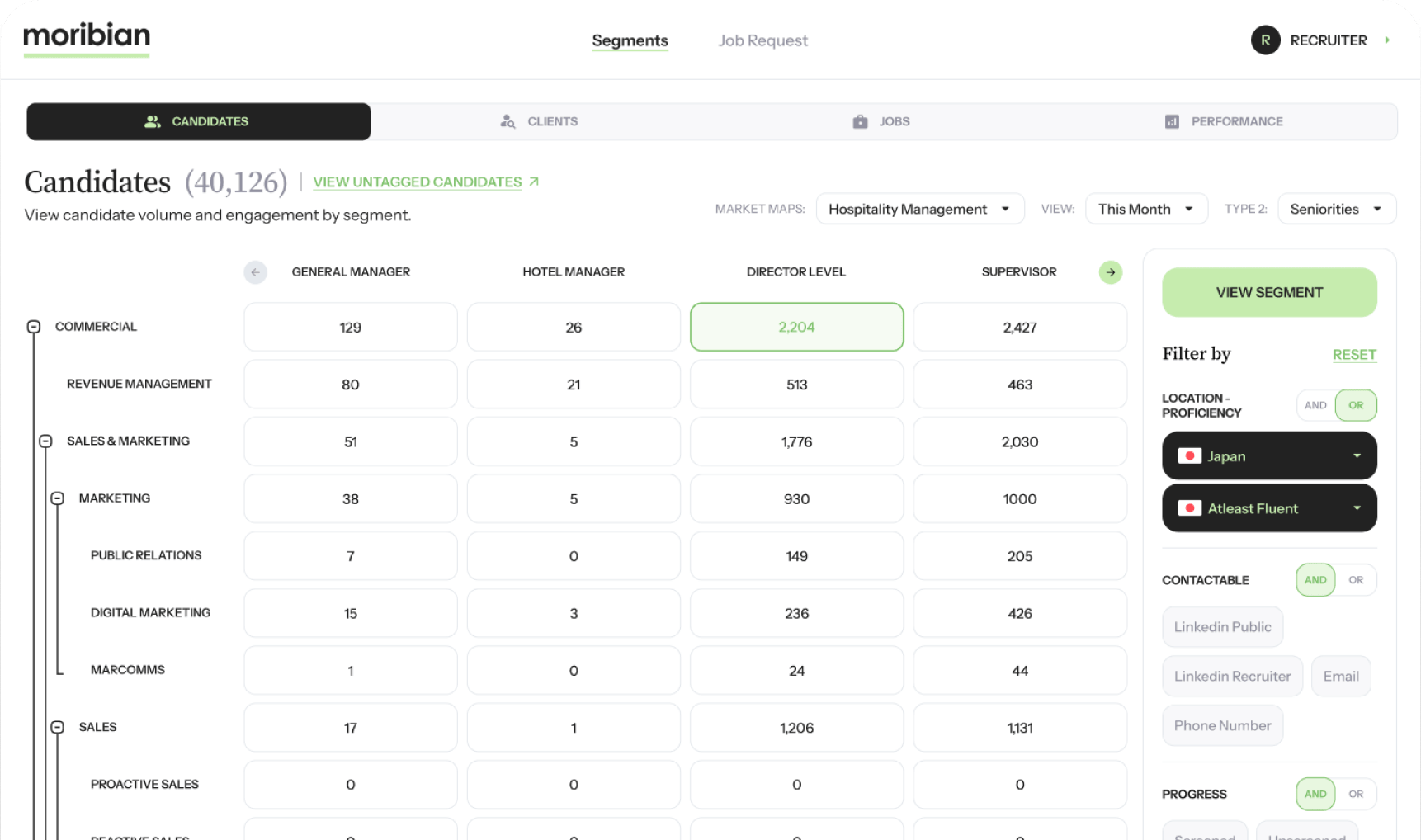This screenshot has width=1421, height=840.
Task: Set Location-Proficiency filter to OR
Action: tap(1356, 405)
